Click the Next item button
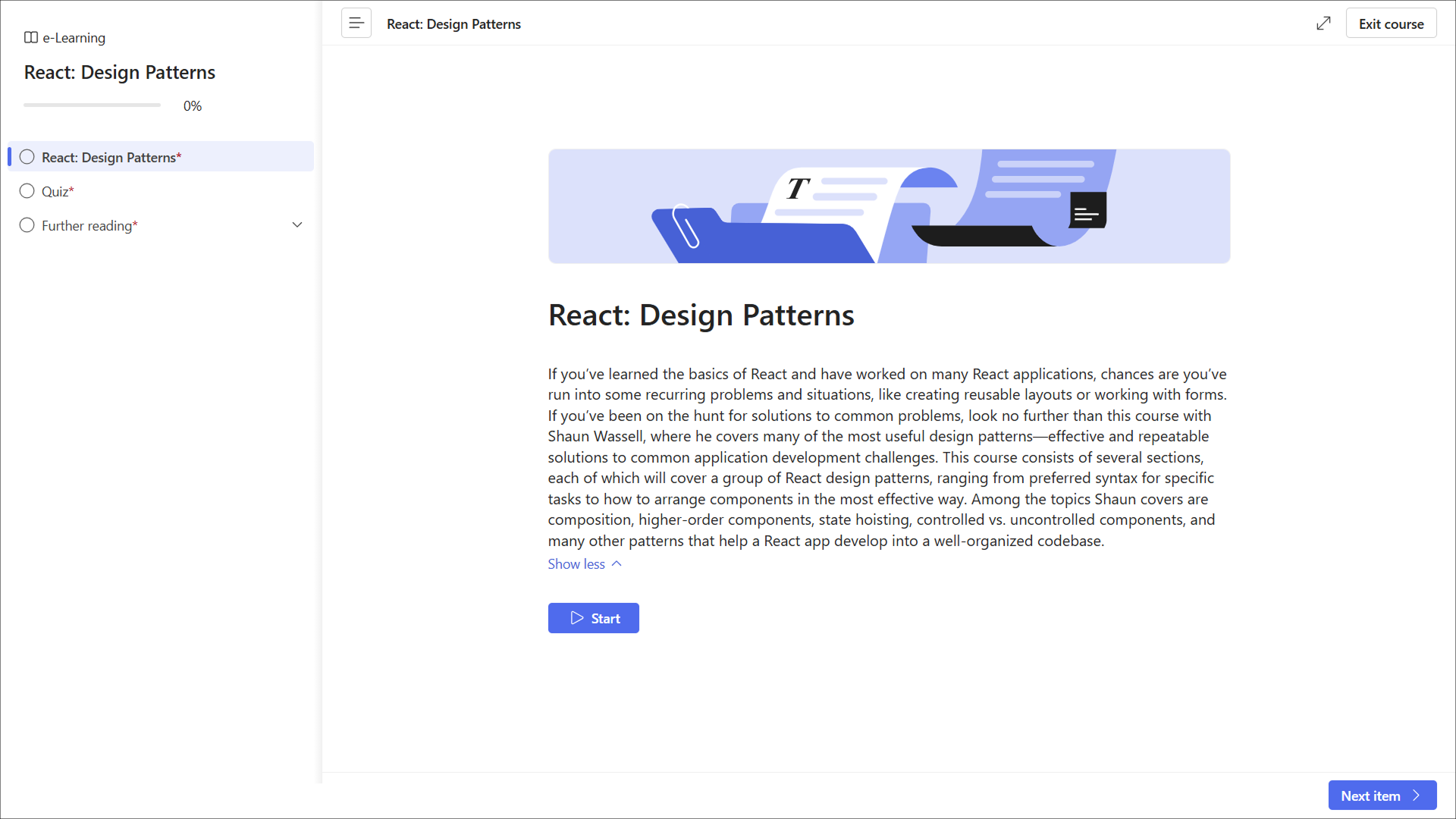This screenshot has height=819, width=1456. pyautogui.click(x=1371, y=795)
